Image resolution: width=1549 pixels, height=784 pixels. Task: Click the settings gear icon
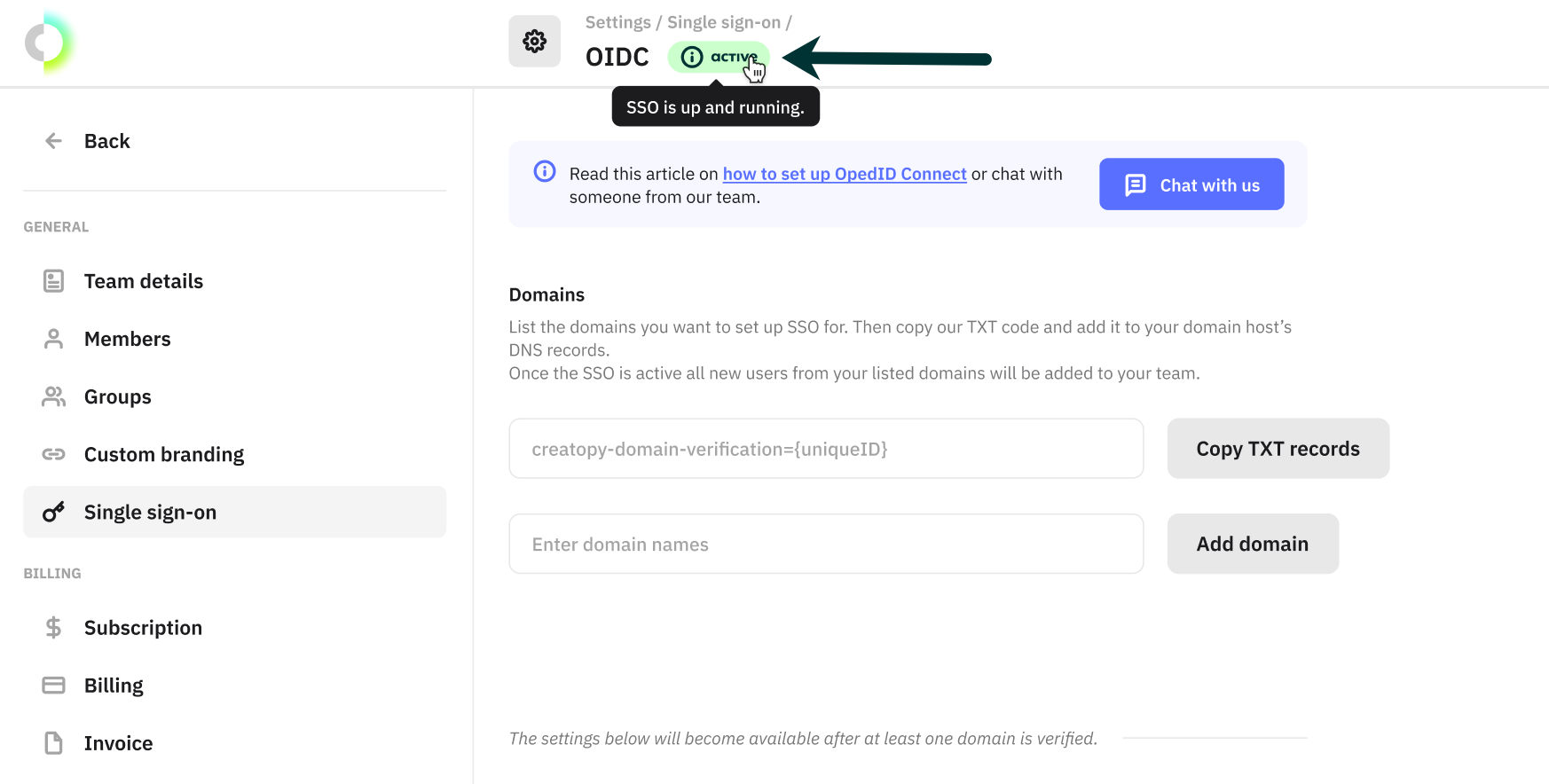coord(534,41)
